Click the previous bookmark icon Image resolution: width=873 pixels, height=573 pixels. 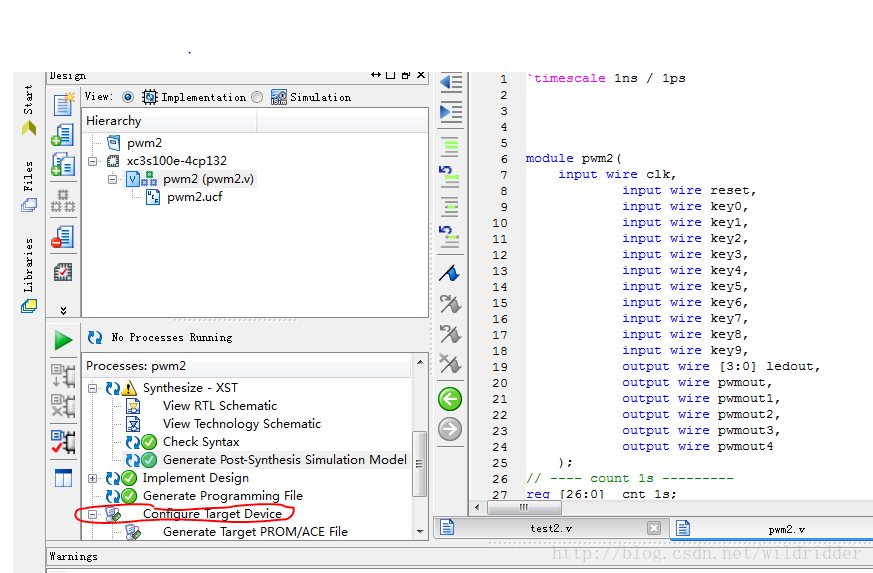(450, 334)
